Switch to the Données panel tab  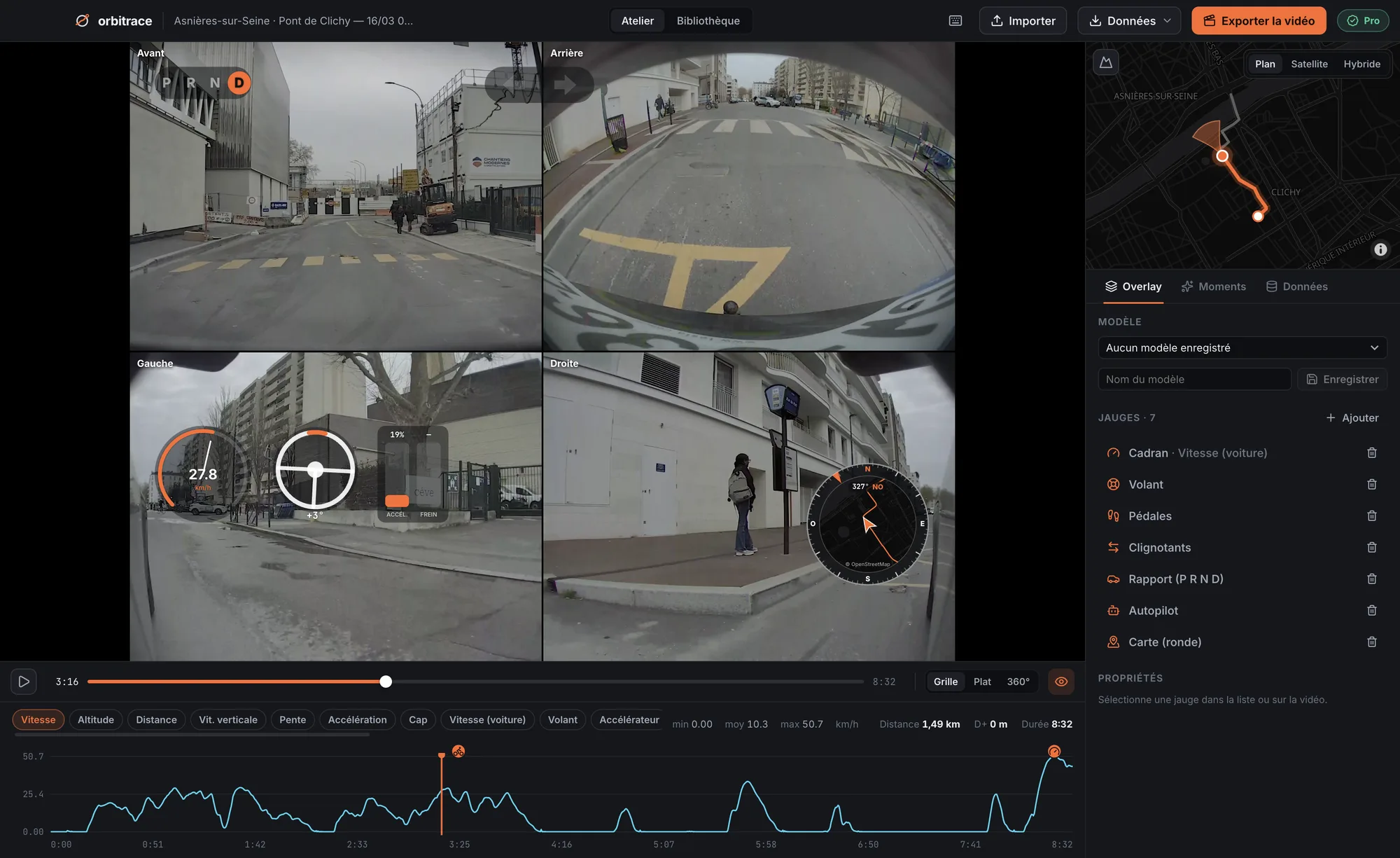tap(1296, 286)
